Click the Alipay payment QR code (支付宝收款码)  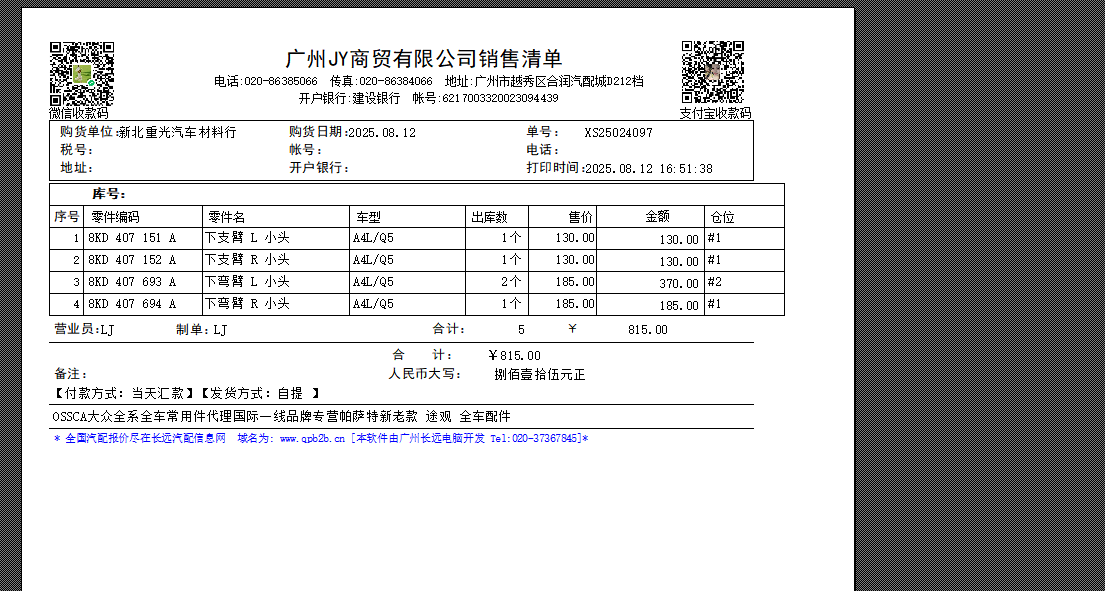712,73
